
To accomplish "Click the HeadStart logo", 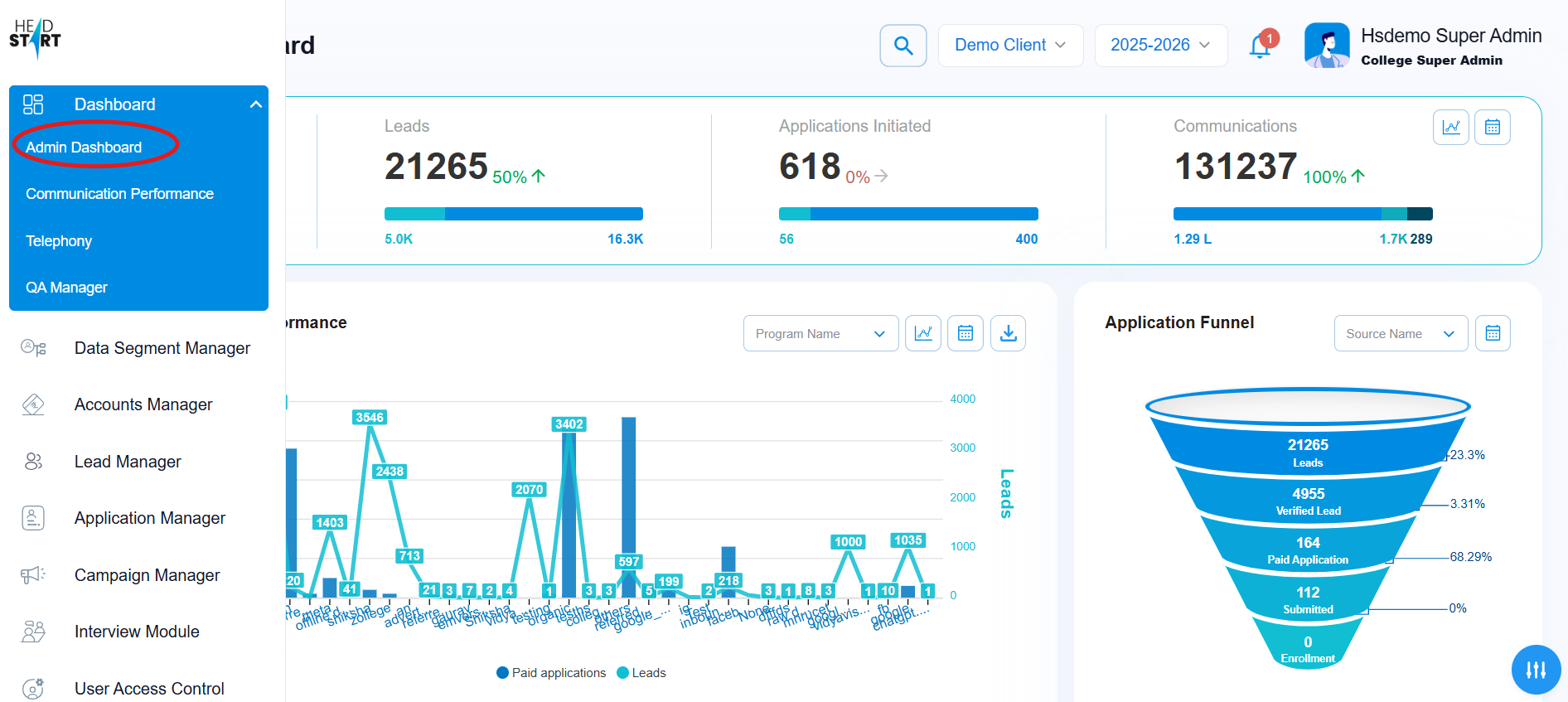I will tap(35, 38).
